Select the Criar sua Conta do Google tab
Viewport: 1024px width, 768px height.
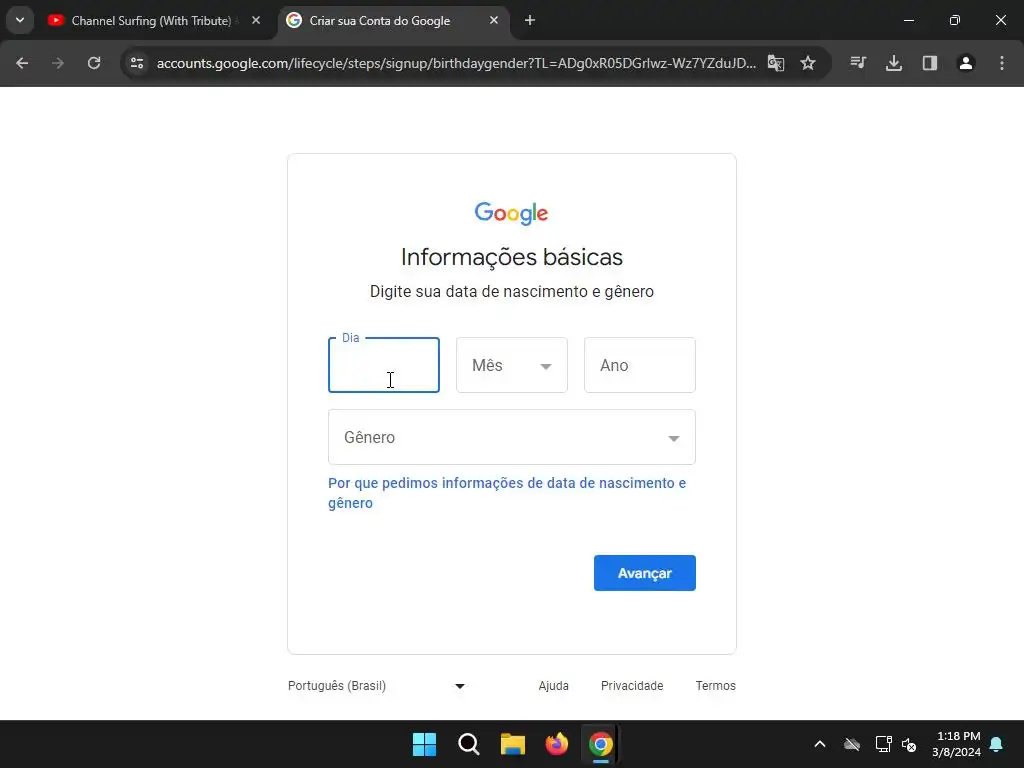tap(392, 21)
